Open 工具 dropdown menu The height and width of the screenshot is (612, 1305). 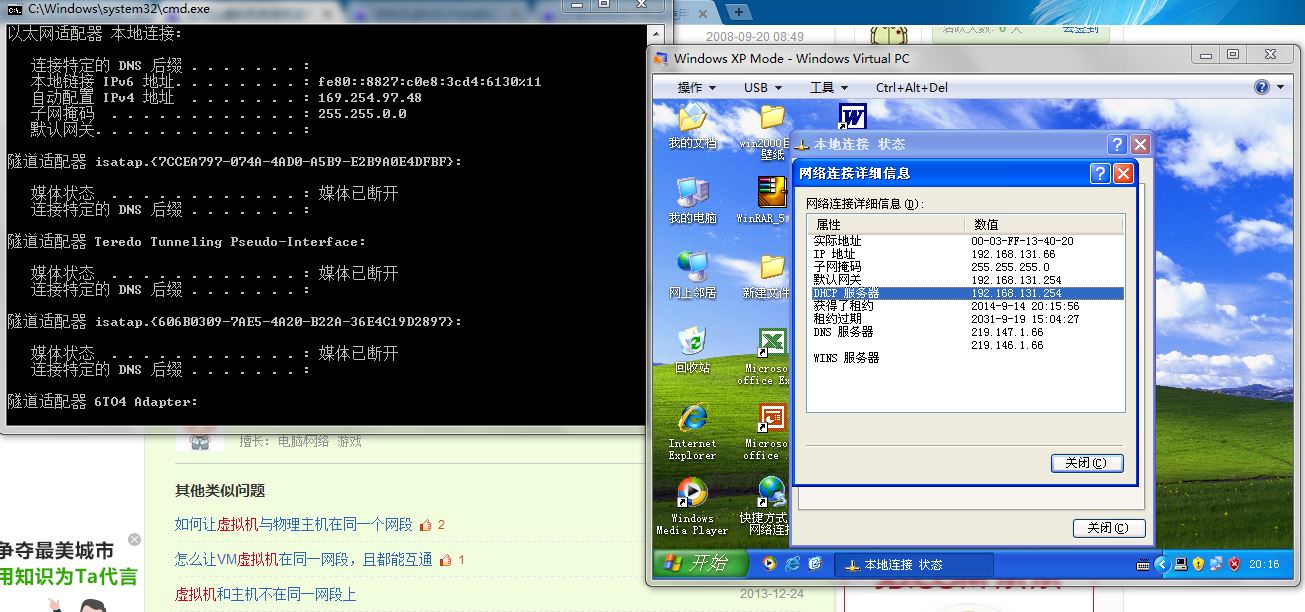(x=829, y=87)
